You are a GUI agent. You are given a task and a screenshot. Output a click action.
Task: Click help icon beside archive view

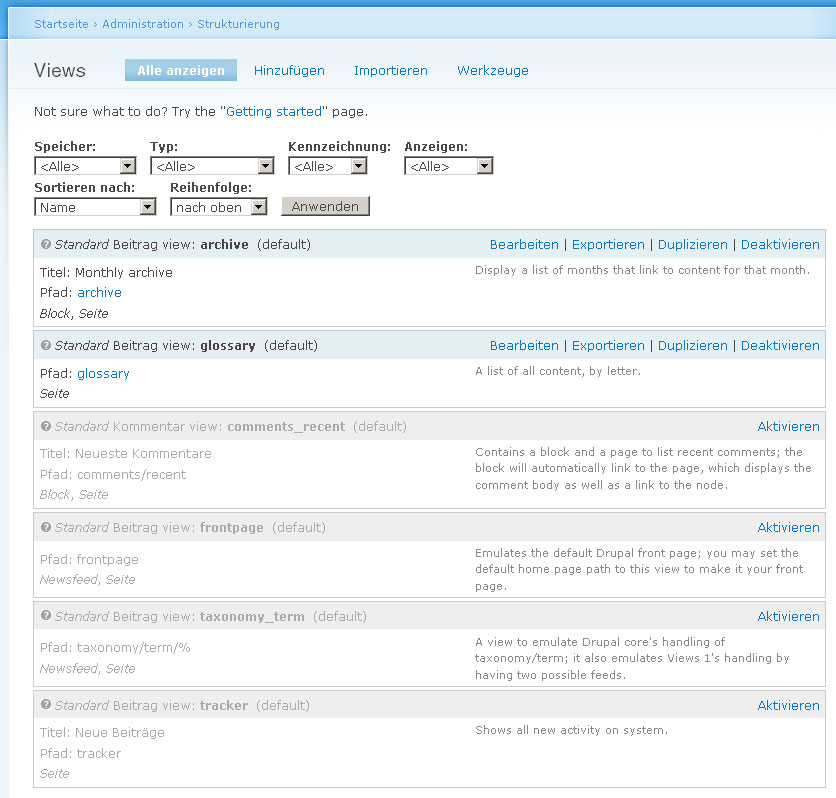click(46, 244)
